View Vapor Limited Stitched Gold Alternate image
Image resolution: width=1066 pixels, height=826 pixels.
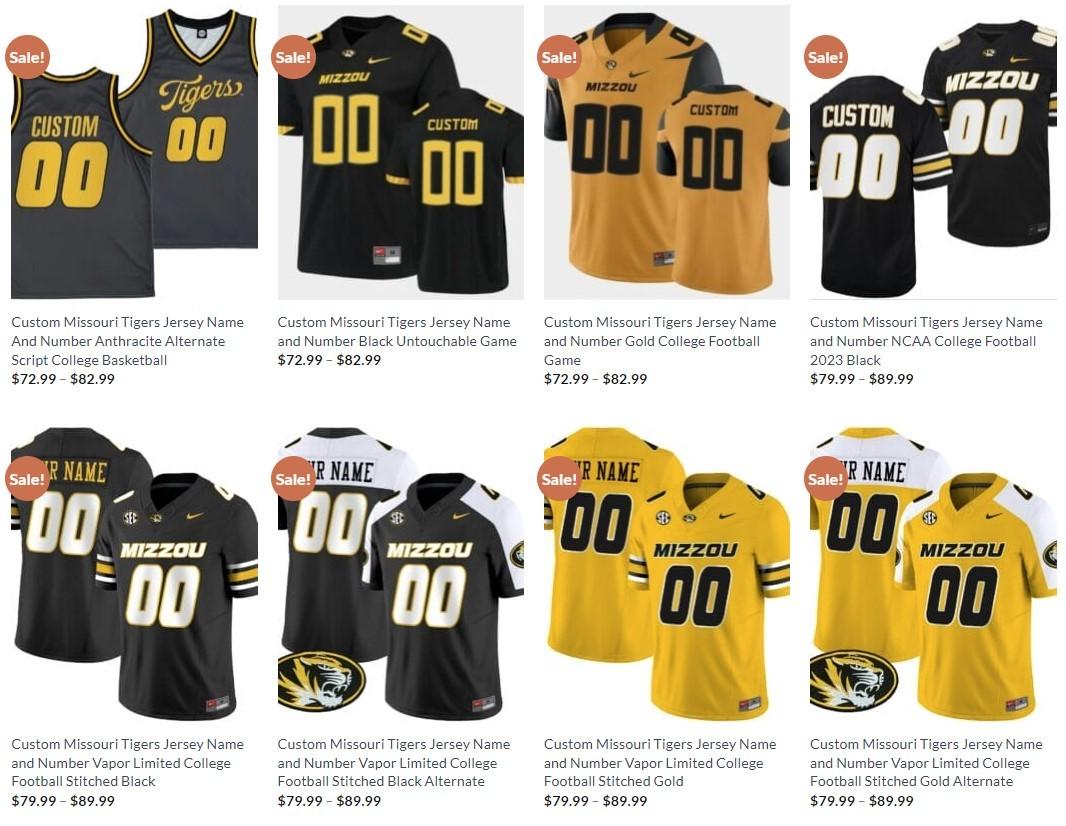pyautogui.click(x=933, y=574)
